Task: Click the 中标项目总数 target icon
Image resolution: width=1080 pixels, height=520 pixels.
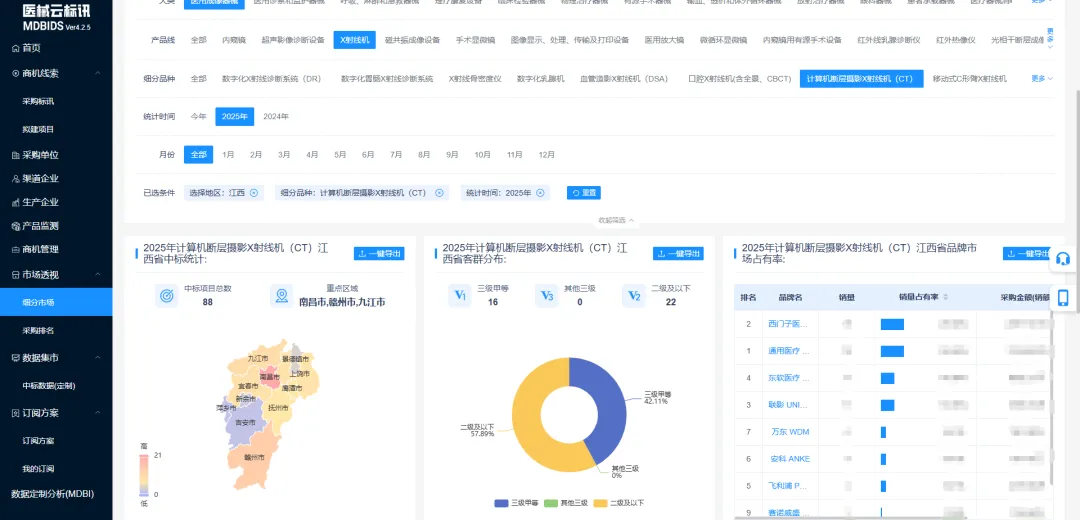Action: 166,295
